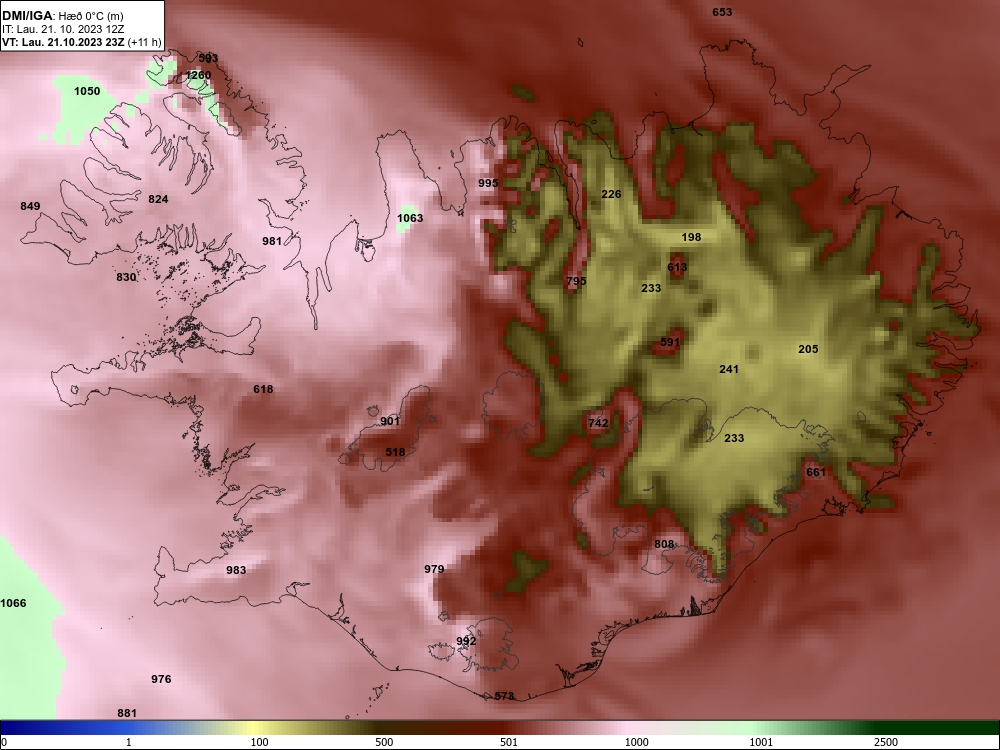Click the legend label 100
This screenshot has width=1000, height=750.
260,742
